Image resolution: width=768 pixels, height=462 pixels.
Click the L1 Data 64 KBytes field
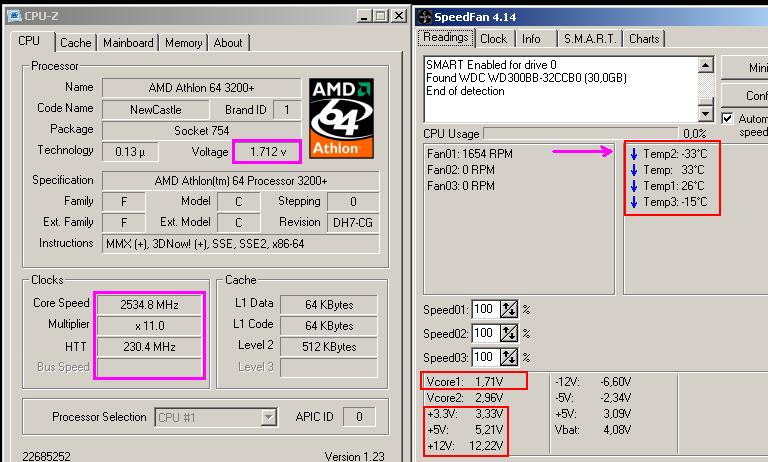click(x=329, y=305)
